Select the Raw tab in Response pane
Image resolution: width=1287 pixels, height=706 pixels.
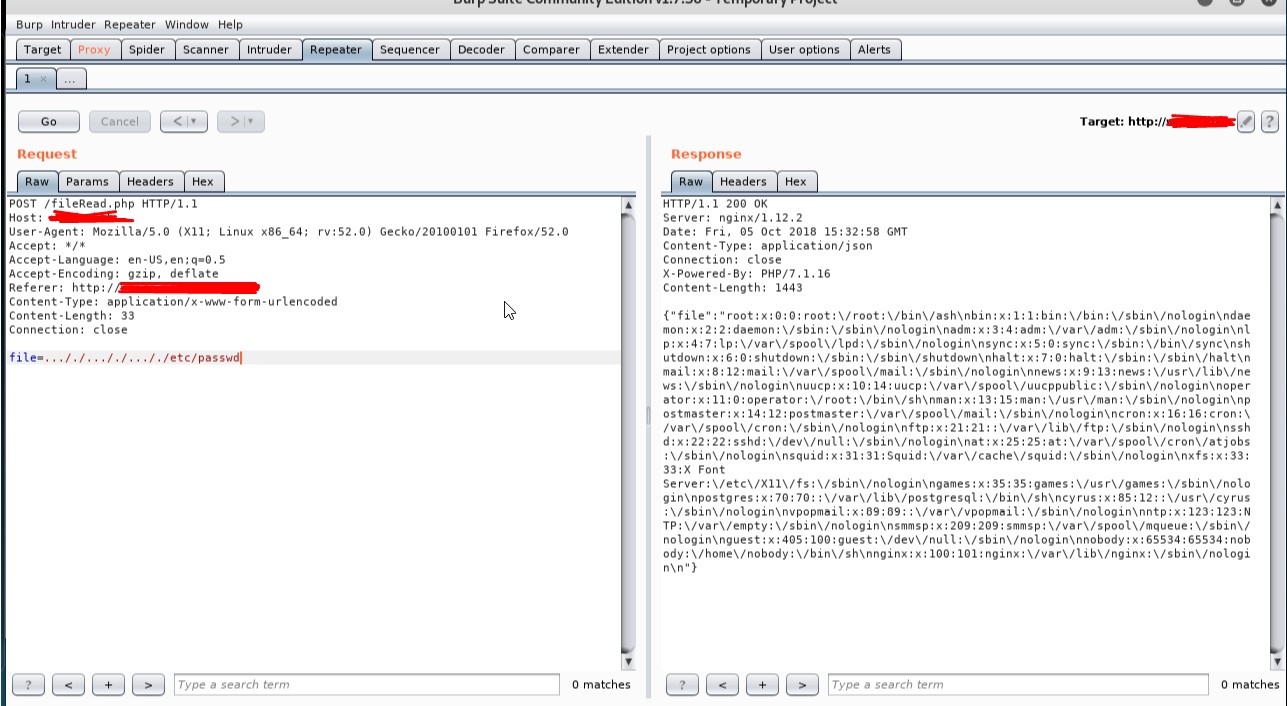click(691, 181)
